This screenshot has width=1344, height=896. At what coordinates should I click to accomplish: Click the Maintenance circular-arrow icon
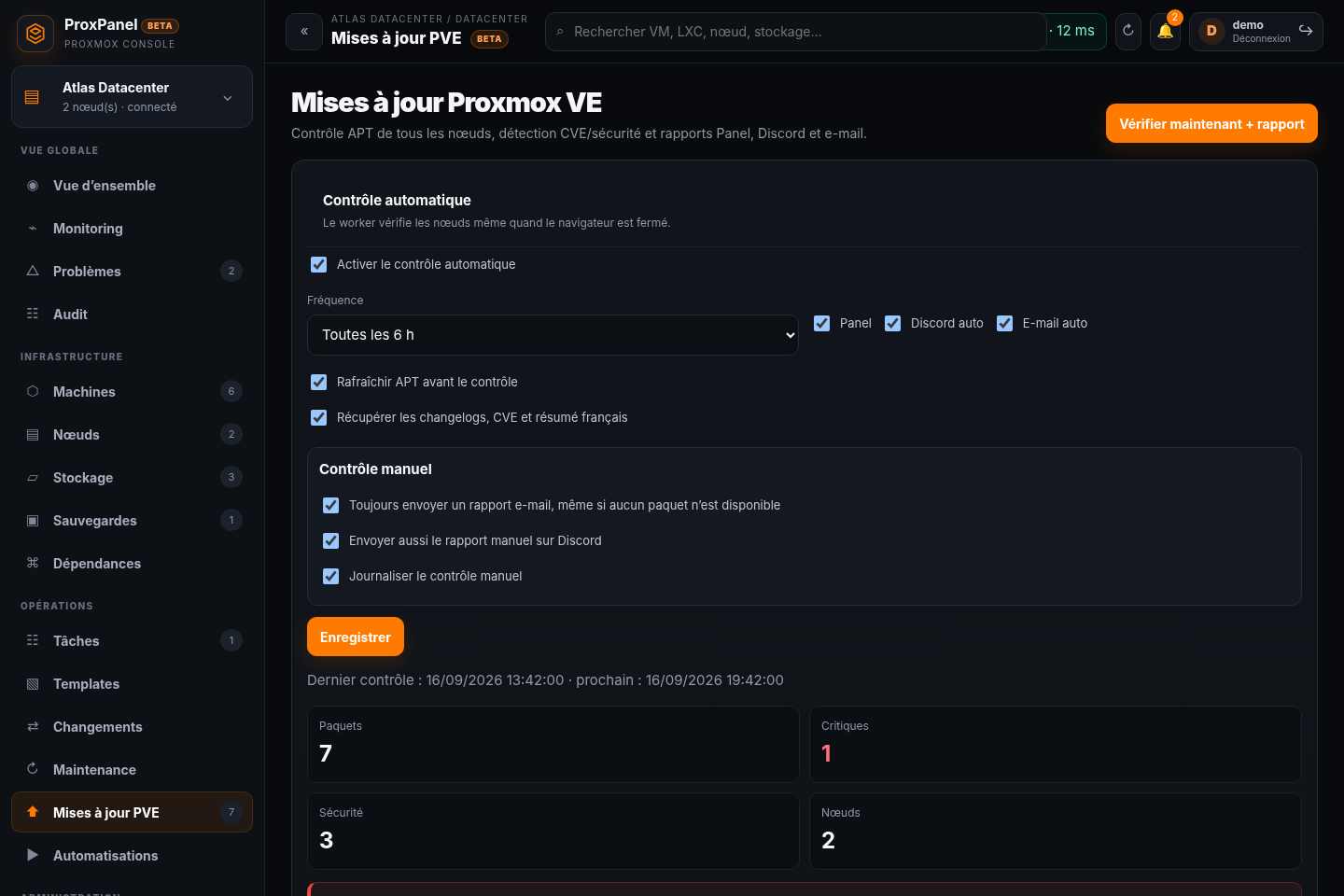click(33, 770)
